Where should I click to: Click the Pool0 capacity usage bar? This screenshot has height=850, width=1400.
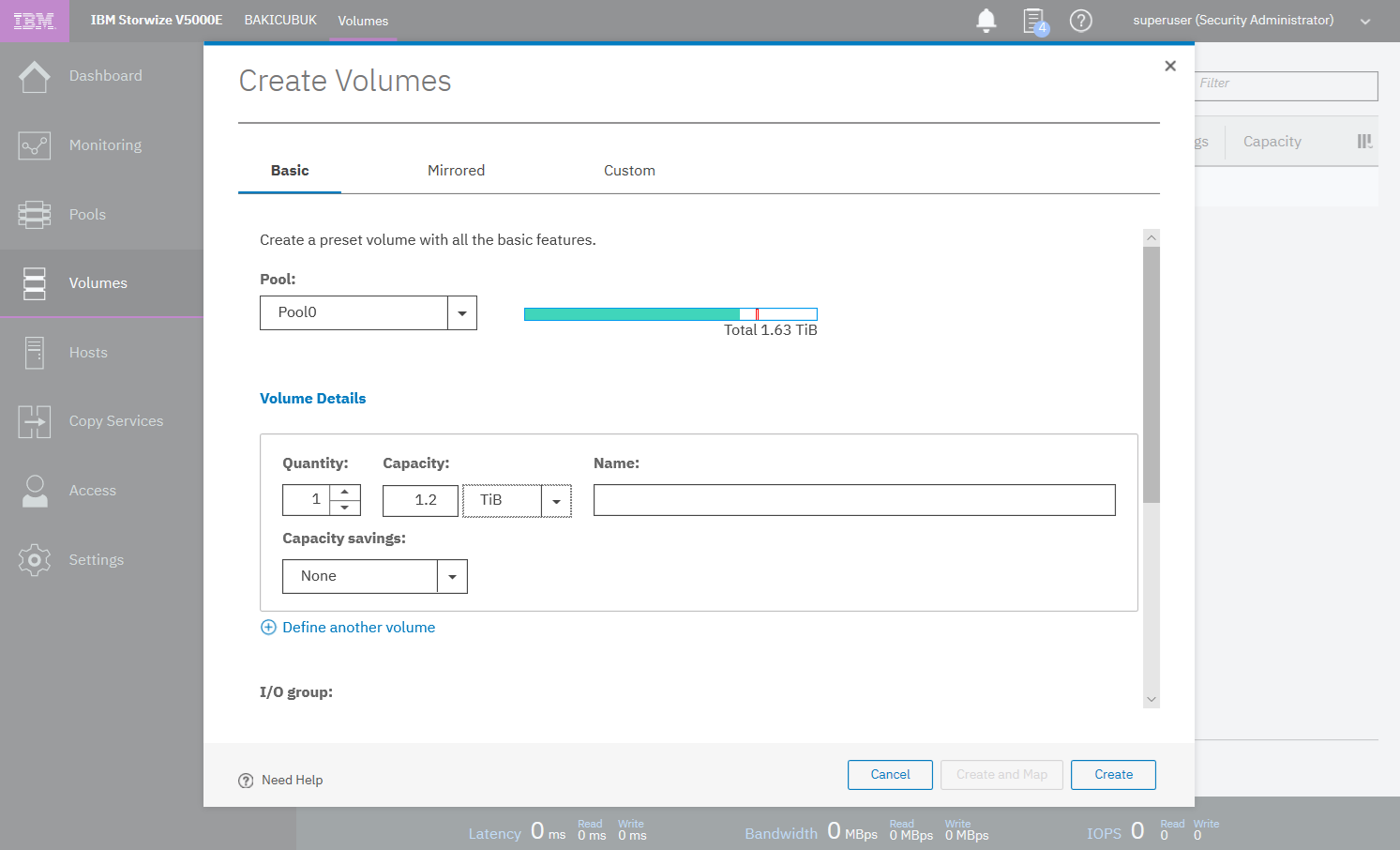670,314
